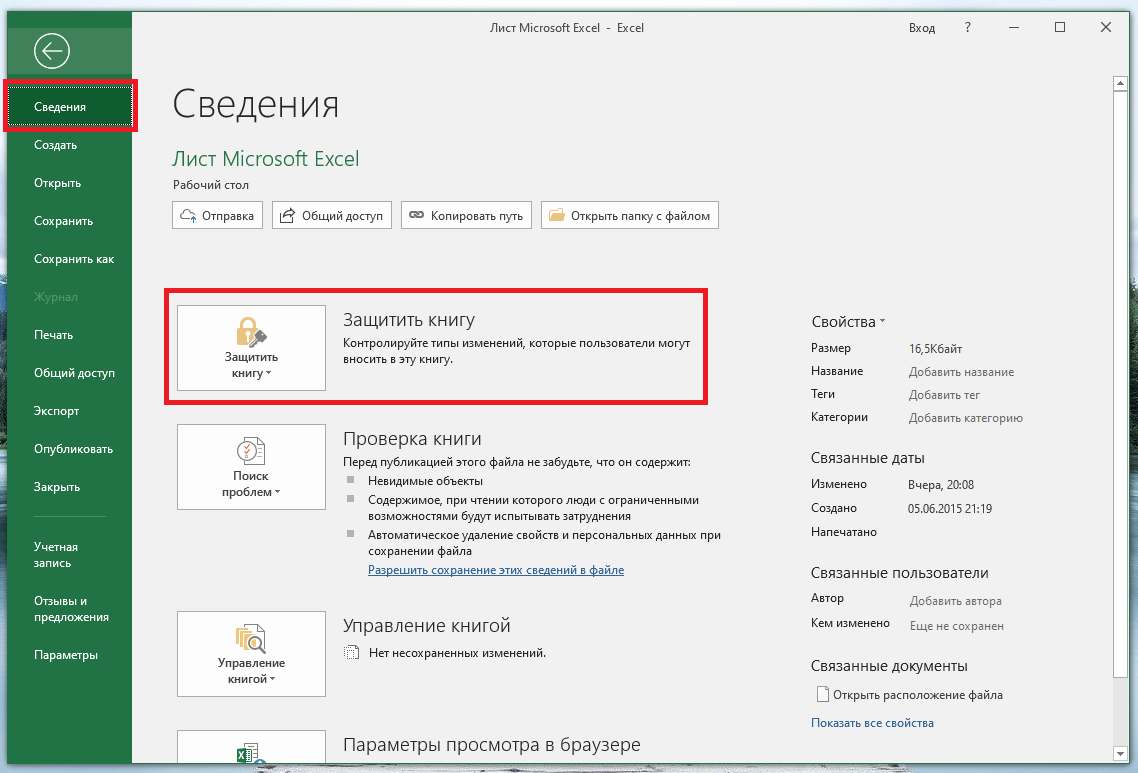Click the scrollbar down arrow
This screenshot has height=773, width=1138.
[1119, 754]
